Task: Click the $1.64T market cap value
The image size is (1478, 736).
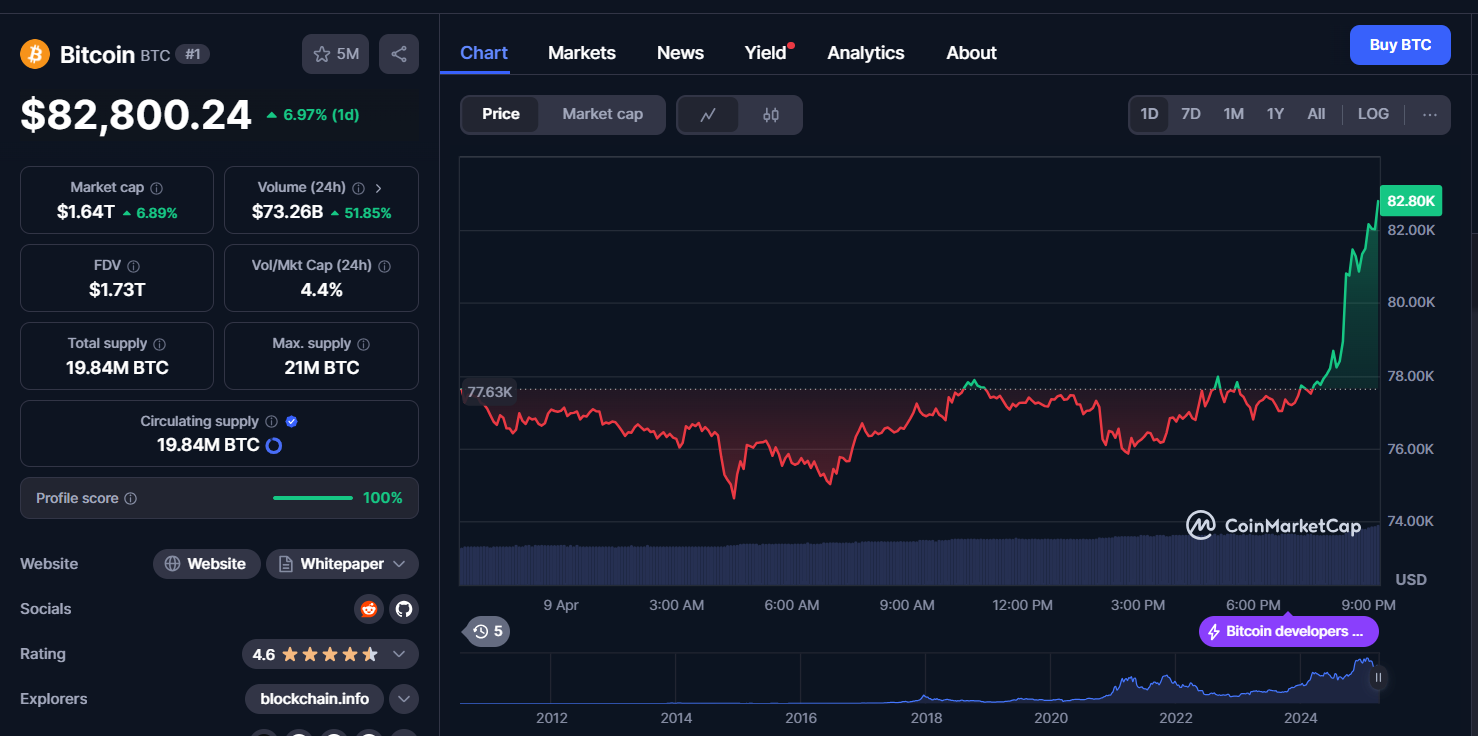Action: point(86,212)
